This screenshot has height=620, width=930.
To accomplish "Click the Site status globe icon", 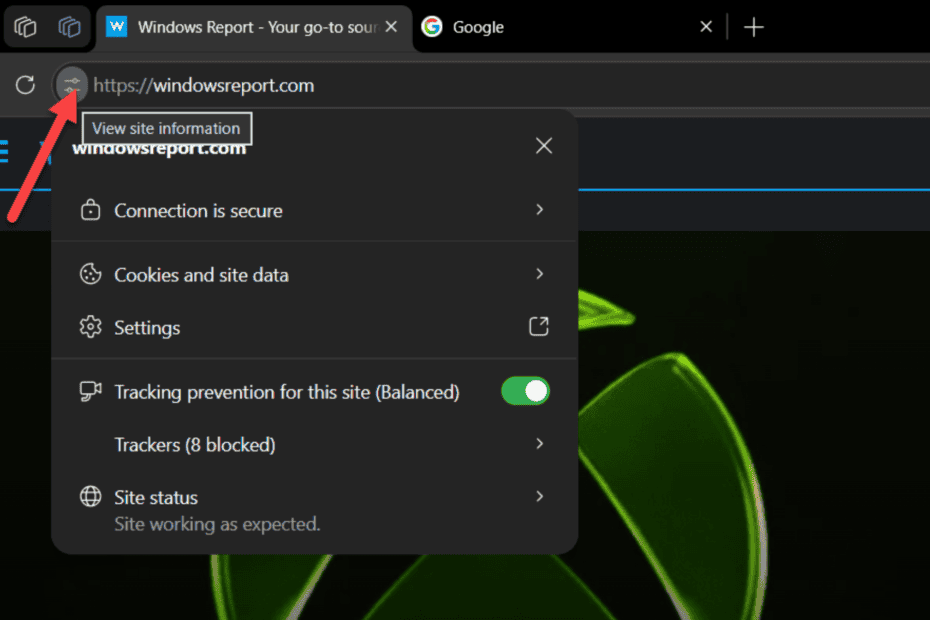I will point(90,497).
